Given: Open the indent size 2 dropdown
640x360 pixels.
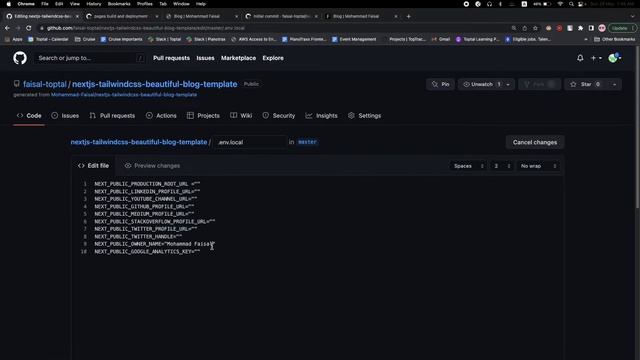Looking at the screenshot, I should click(502, 166).
